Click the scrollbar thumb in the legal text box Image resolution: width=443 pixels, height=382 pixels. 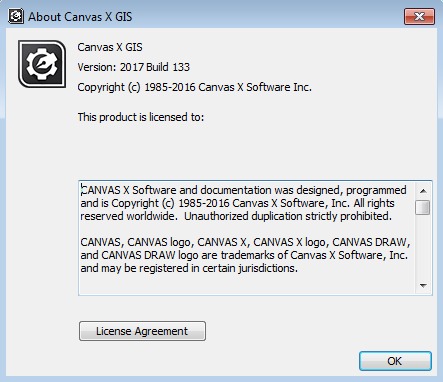423,208
